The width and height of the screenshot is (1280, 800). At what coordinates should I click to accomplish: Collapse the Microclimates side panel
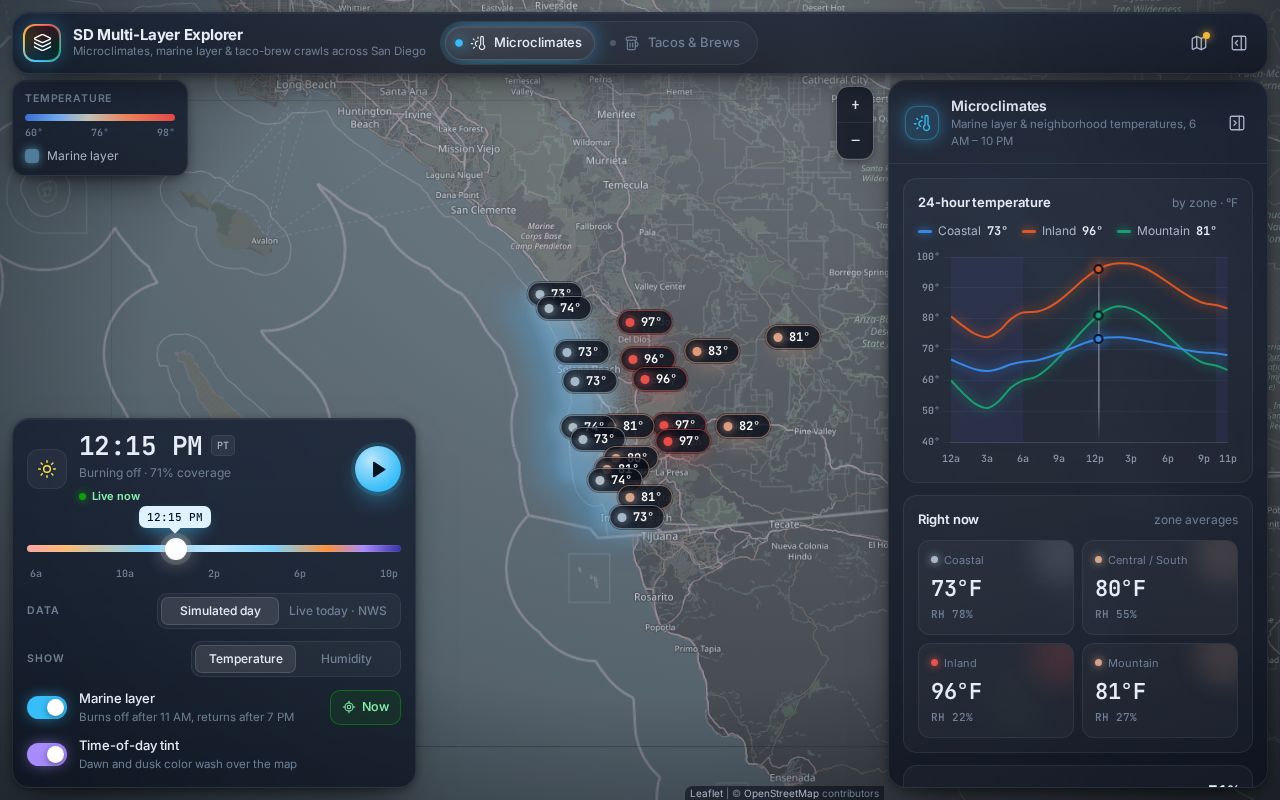(x=1237, y=123)
